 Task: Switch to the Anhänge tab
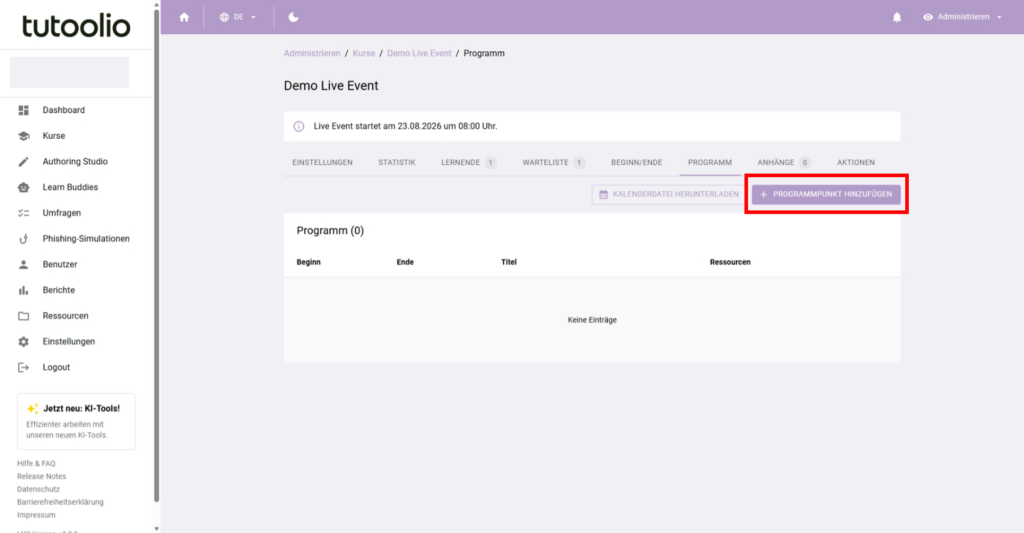point(784,163)
